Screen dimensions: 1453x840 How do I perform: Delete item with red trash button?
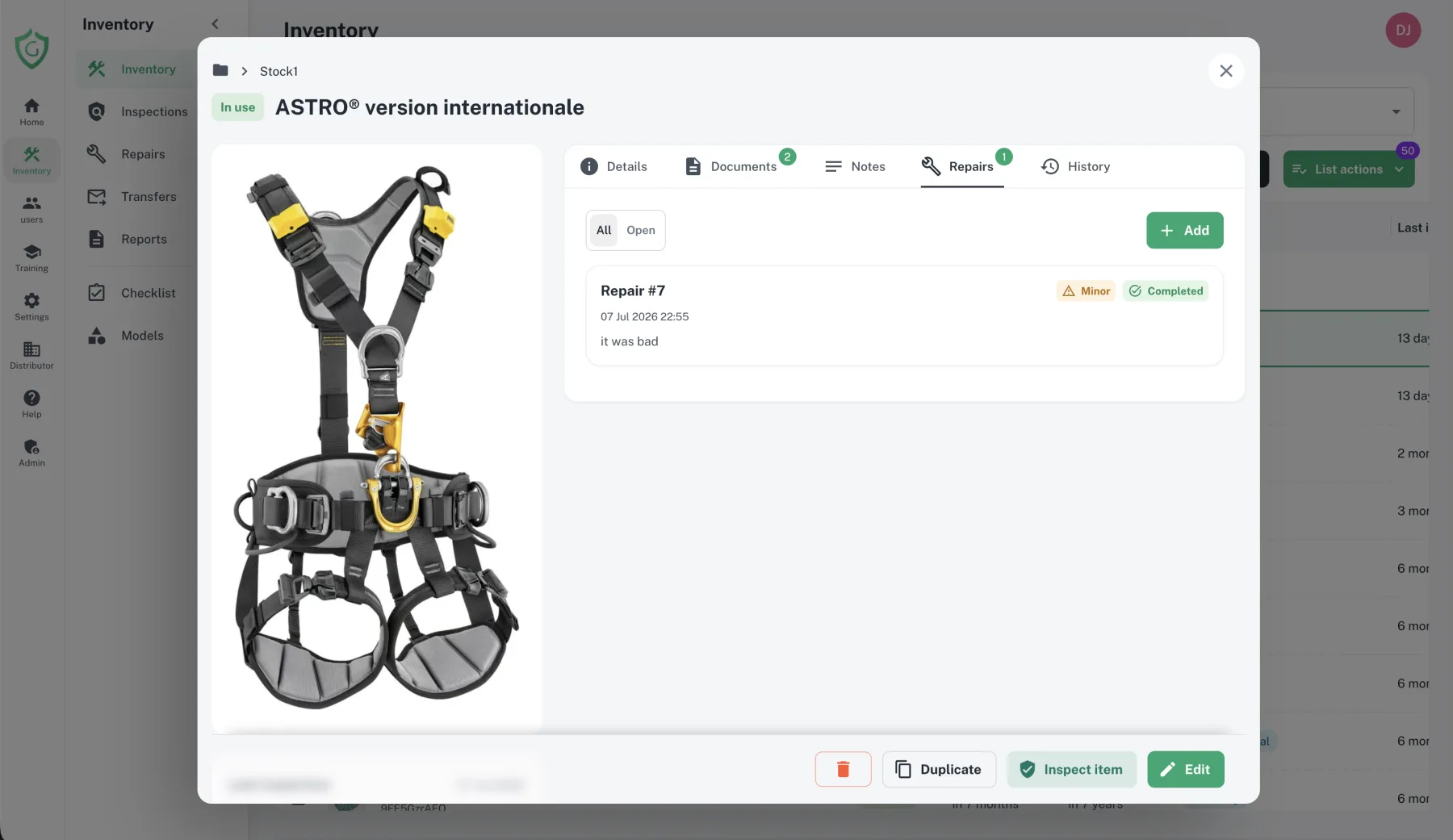pos(843,769)
